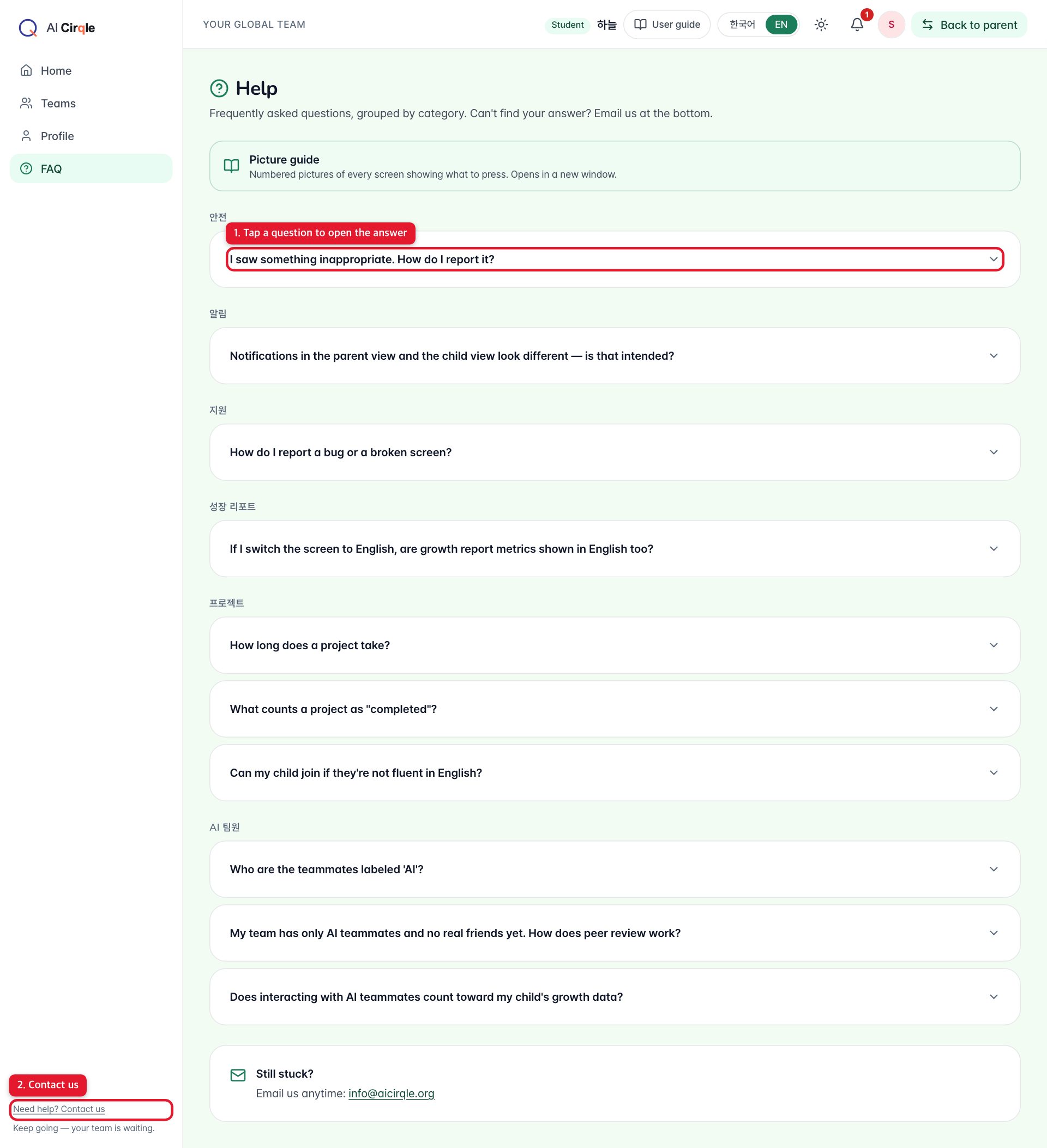Select the EN language option
Viewport: 1047px width, 1148px height.
click(x=780, y=25)
